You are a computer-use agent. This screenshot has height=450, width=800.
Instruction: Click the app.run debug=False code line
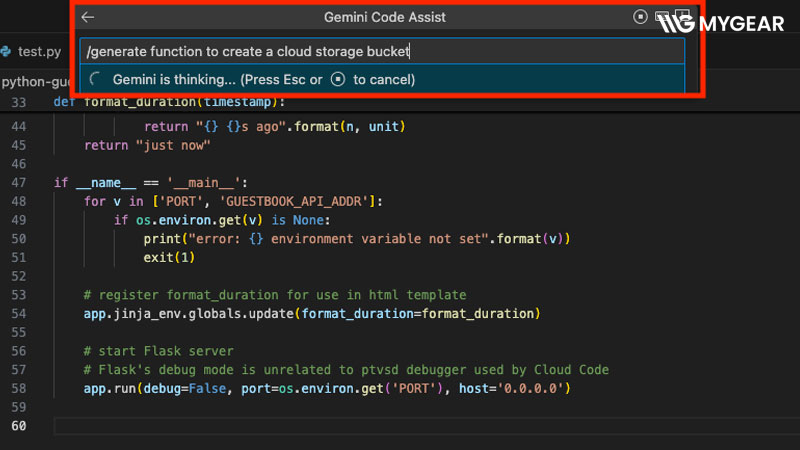point(327,389)
